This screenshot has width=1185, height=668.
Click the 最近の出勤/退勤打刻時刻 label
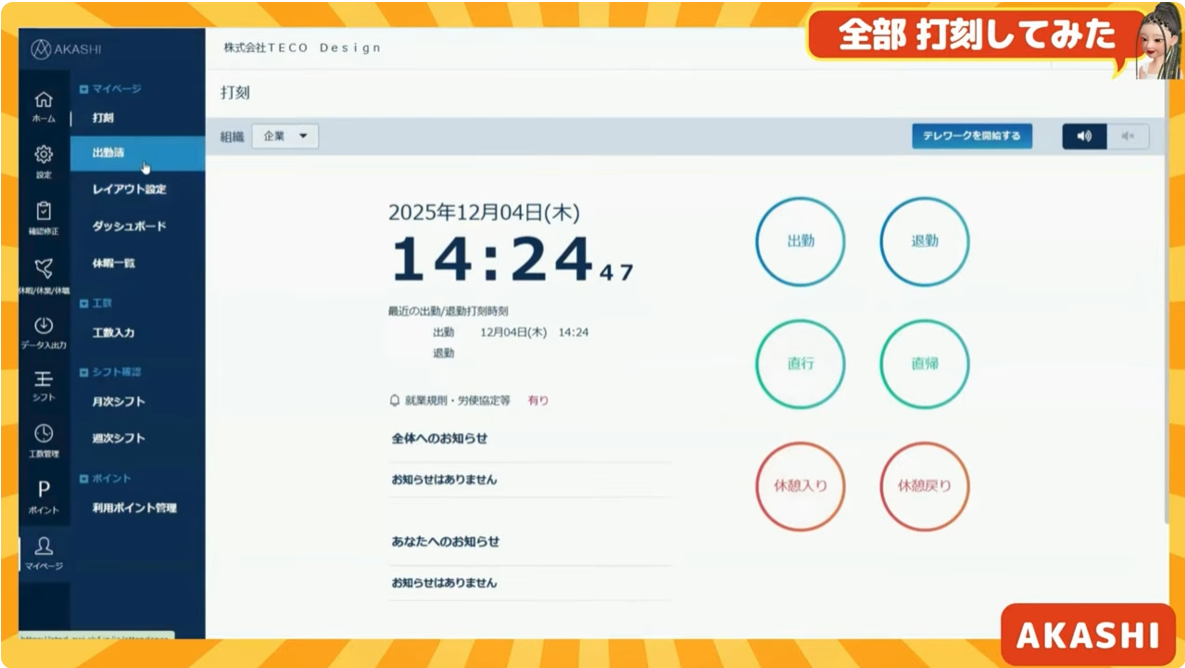(448, 311)
